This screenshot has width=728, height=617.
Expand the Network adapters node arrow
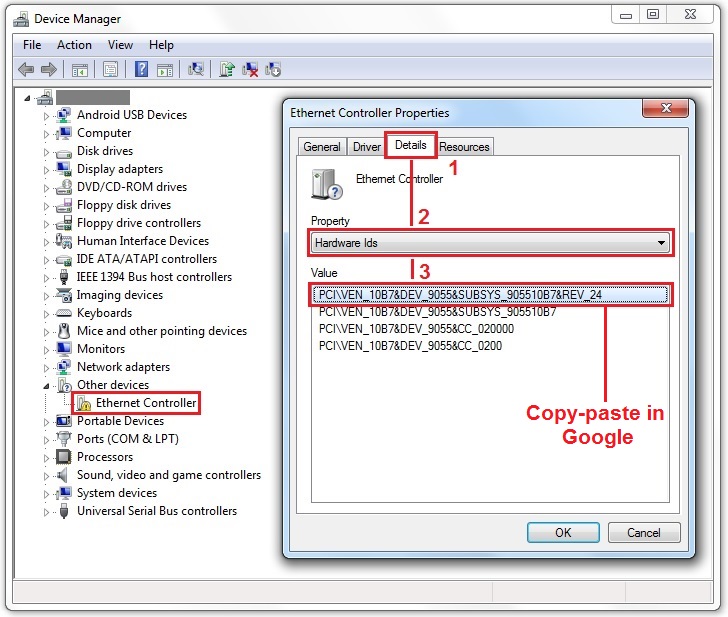pos(46,368)
